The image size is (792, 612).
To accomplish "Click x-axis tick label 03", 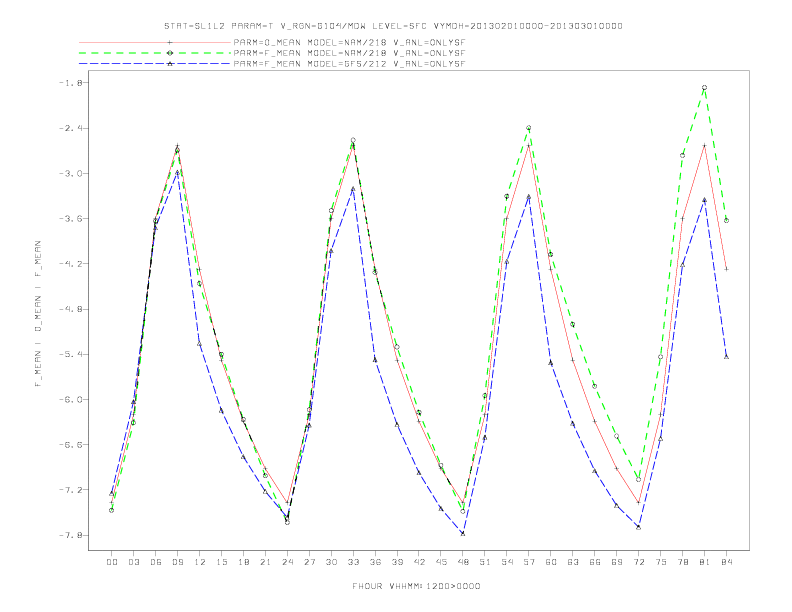I will 133,562.
